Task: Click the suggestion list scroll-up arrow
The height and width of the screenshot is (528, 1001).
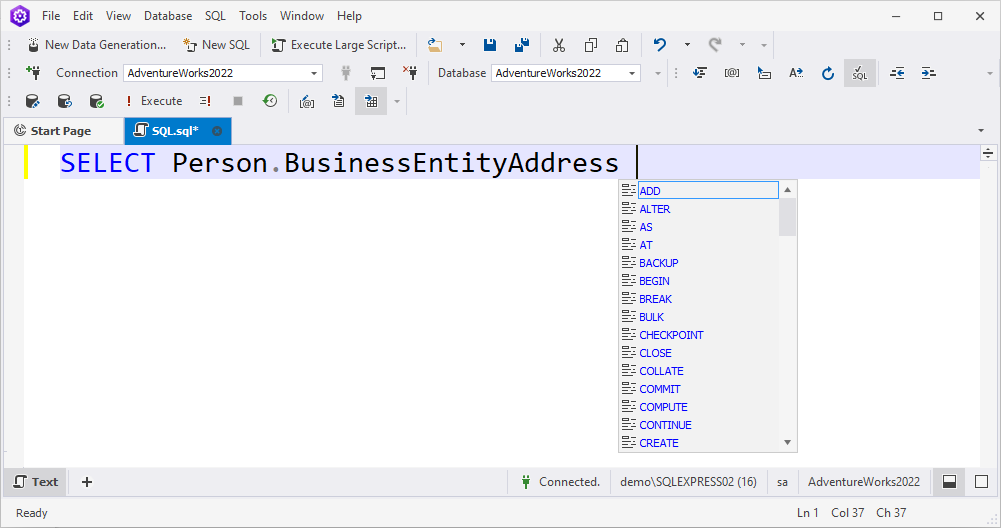Action: 787,190
